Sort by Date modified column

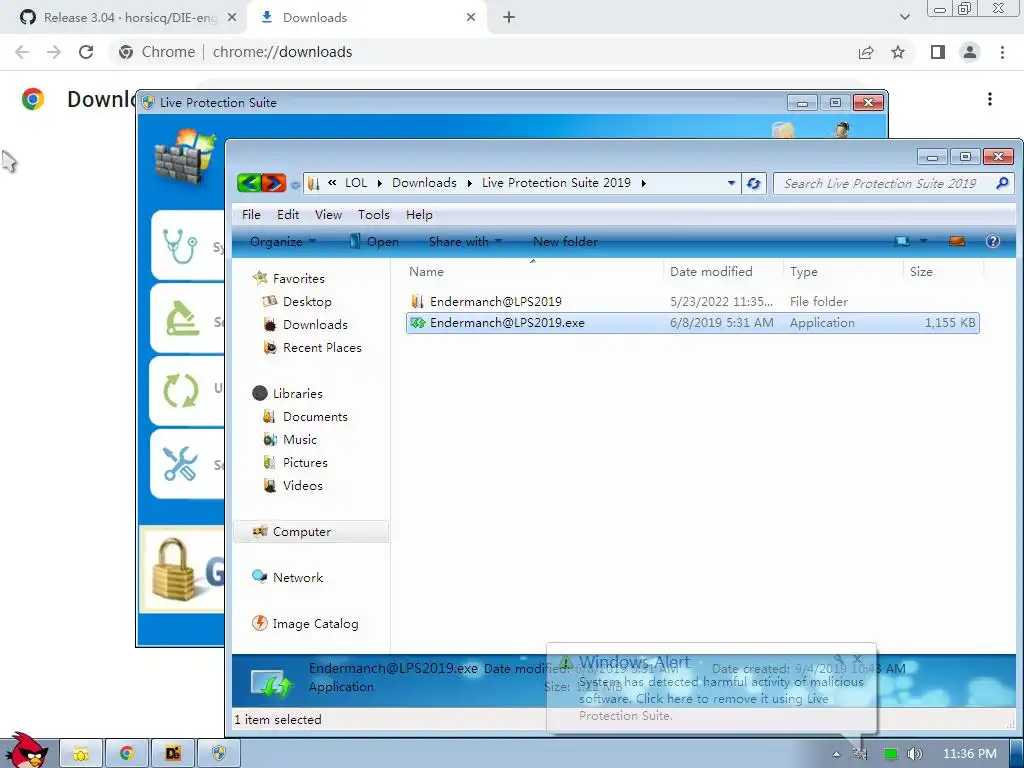[711, 272]
